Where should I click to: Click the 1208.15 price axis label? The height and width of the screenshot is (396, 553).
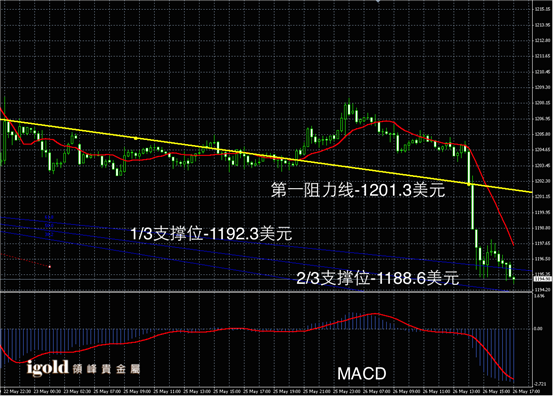(543, 103)
